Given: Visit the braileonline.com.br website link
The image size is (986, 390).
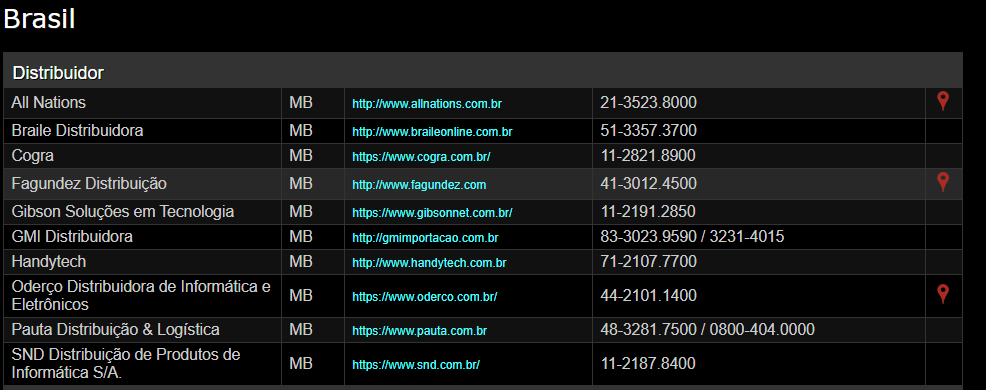Looking at the screenshot, I should (x=432, y=132).
